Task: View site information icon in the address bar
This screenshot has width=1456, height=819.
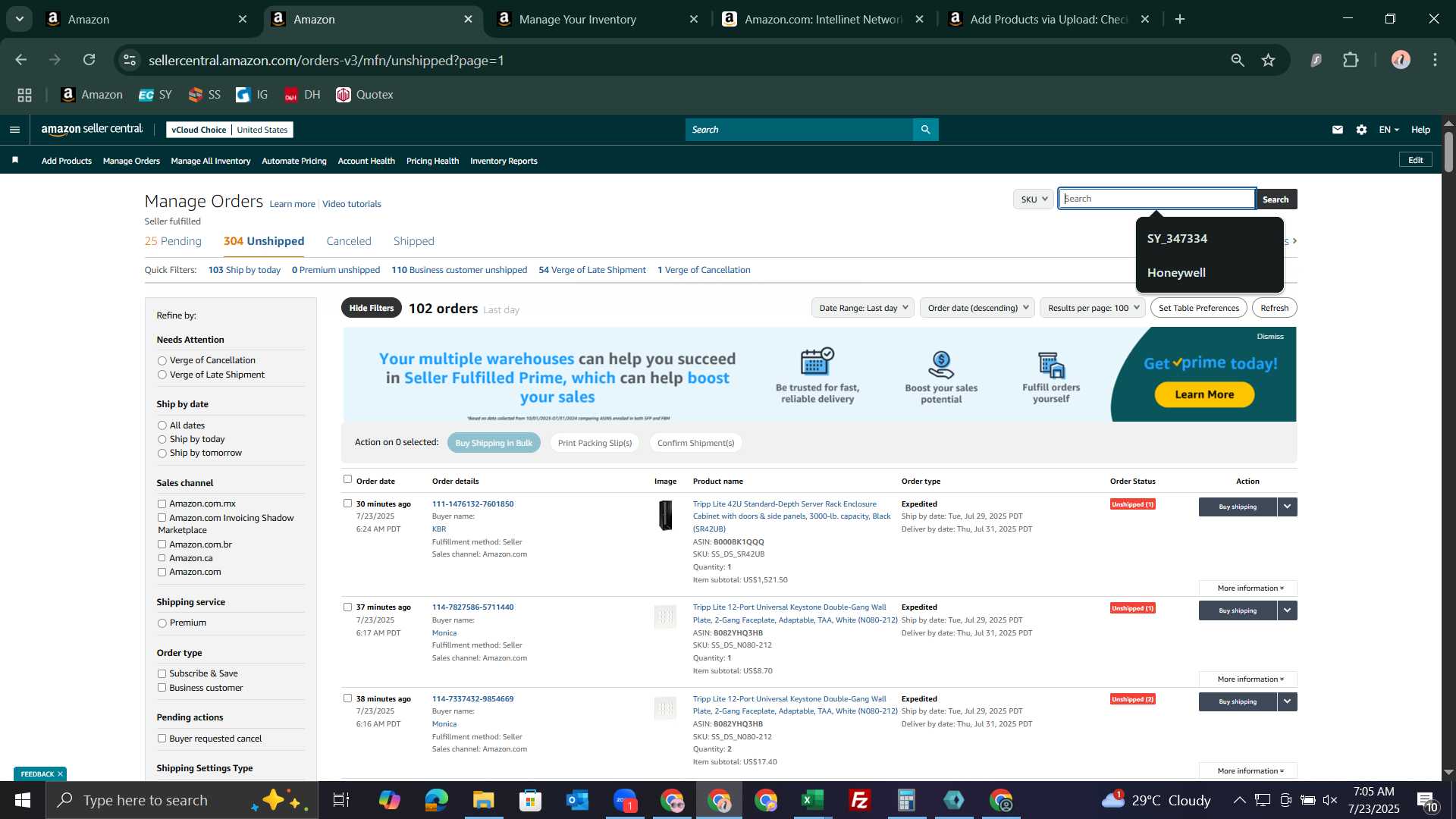Action: (130, 60)
